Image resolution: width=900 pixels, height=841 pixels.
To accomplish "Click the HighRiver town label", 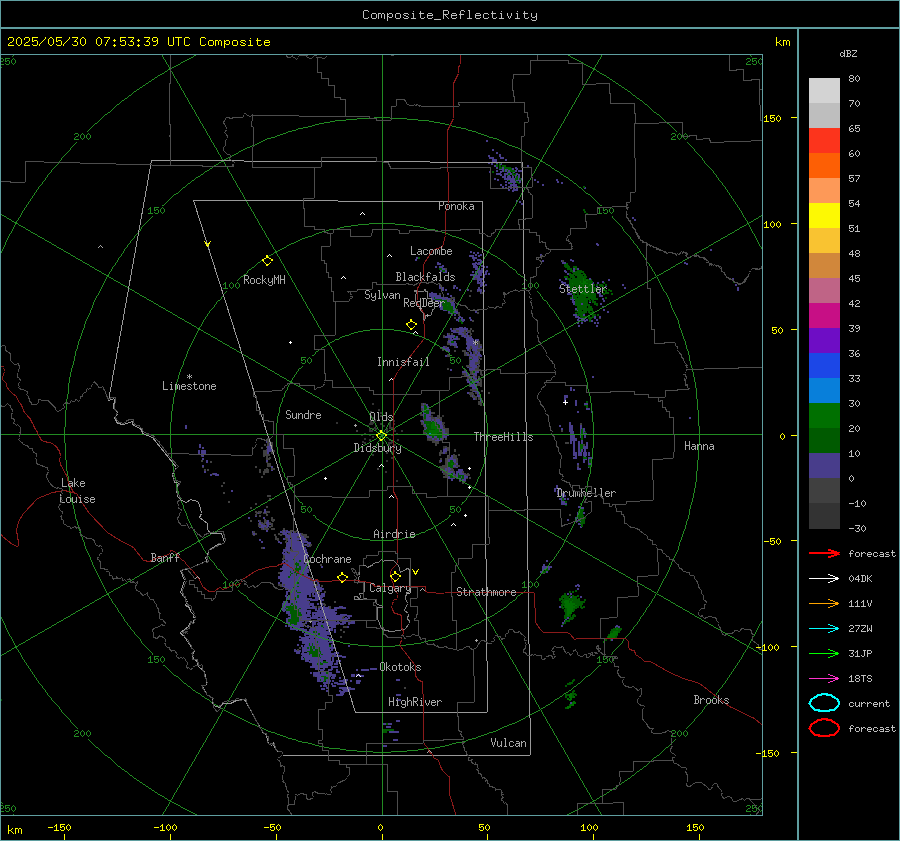I will click(415, 702).
